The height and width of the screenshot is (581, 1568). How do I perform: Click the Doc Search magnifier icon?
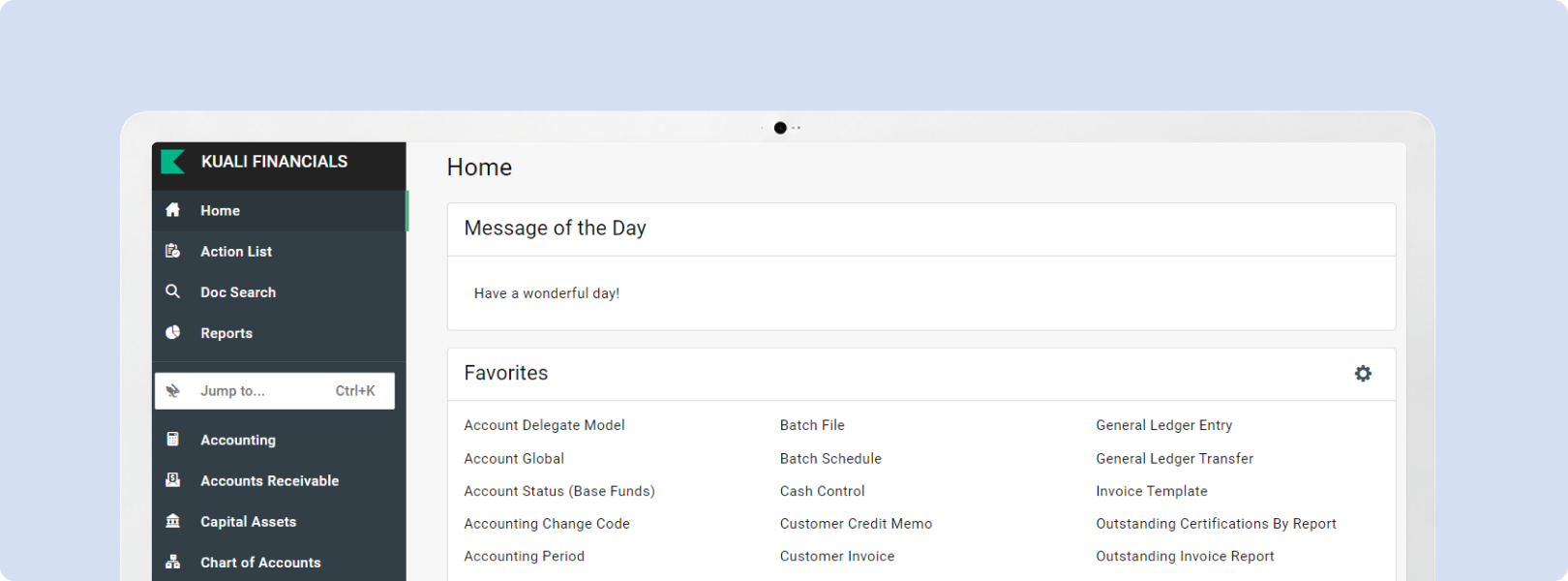point(173,291)
